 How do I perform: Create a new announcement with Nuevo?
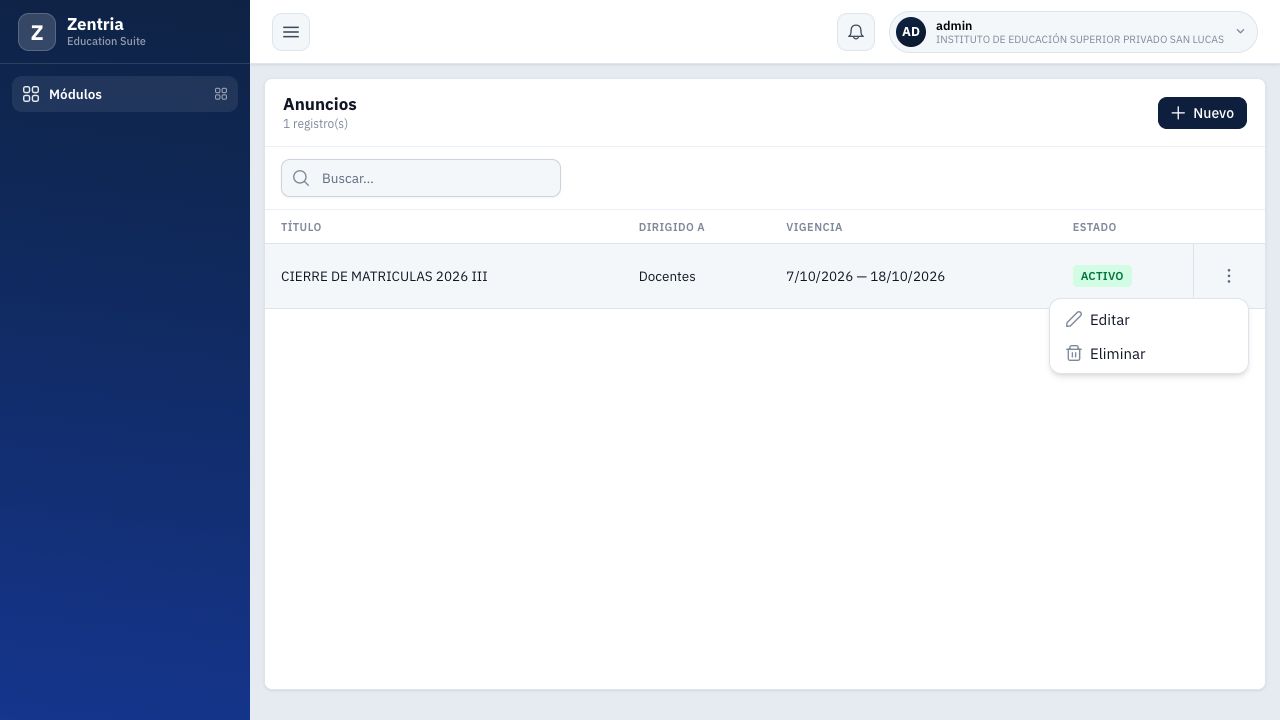coord(1202,113)
